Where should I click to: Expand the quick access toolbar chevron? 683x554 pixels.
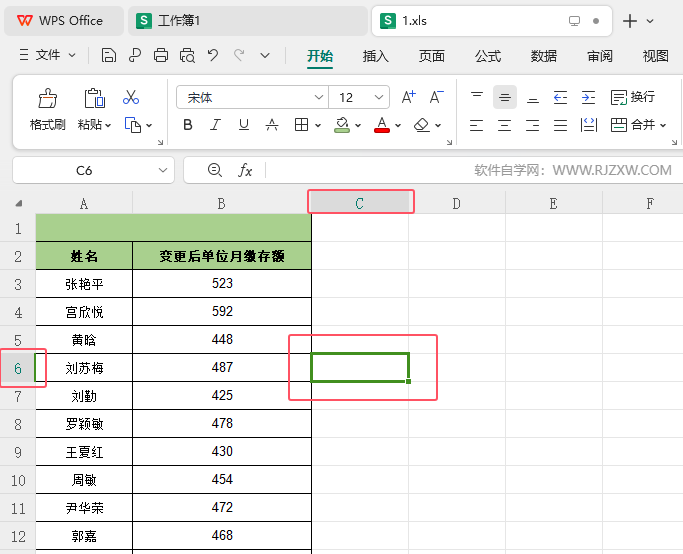pos(265,56)
